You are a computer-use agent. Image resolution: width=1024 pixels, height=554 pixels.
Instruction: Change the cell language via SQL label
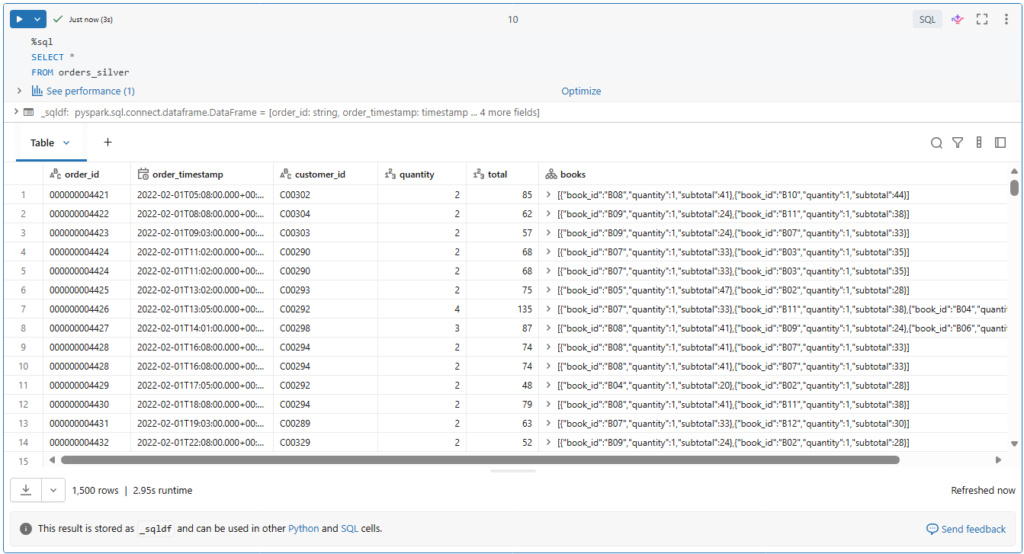pyautogui.click(x=927, y=19)
